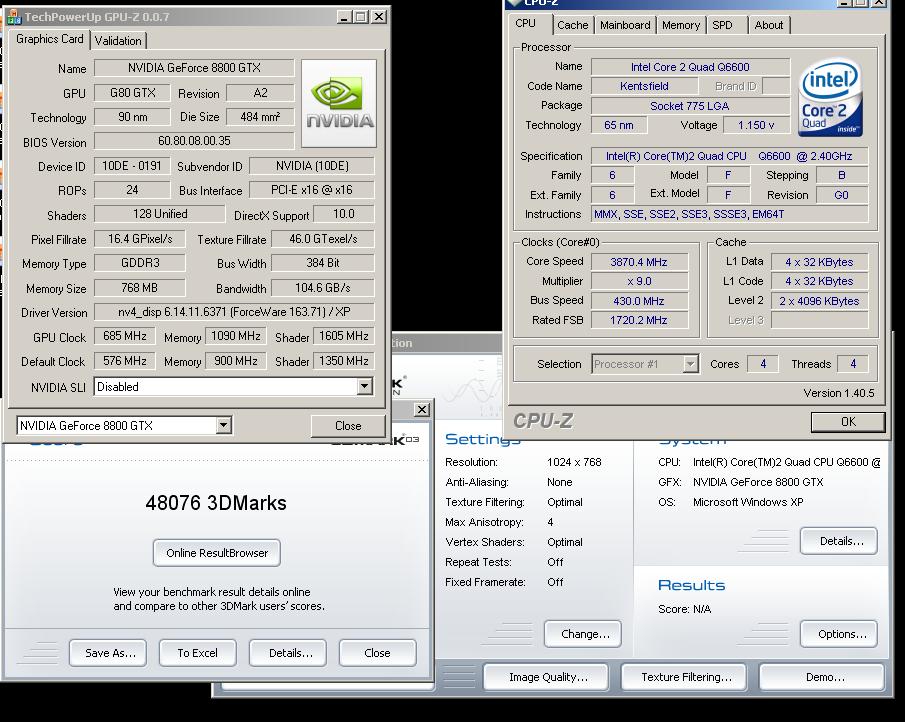The width and height of the screenshot is (905, 722).
Task: Click the Level 2 cache value 2 x 4096 KBytes
Action: point(819,301)
